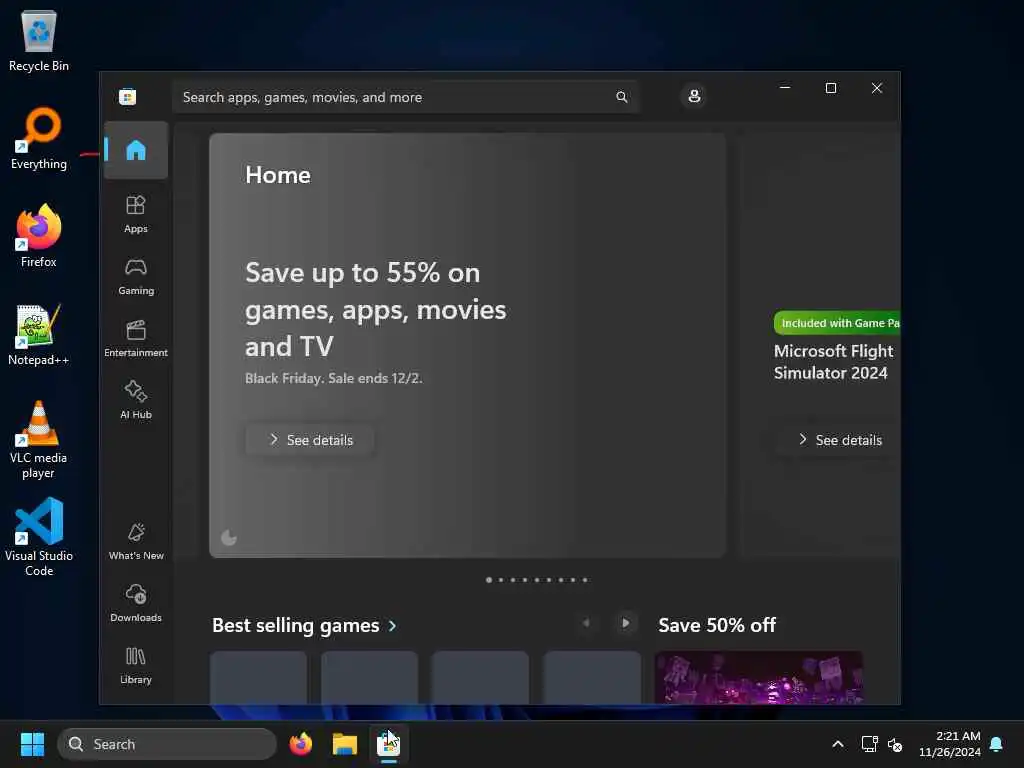The width and height of the screenshot is (1024, 768).
Task: Open the network status tray icon
Action: point(869,744)
